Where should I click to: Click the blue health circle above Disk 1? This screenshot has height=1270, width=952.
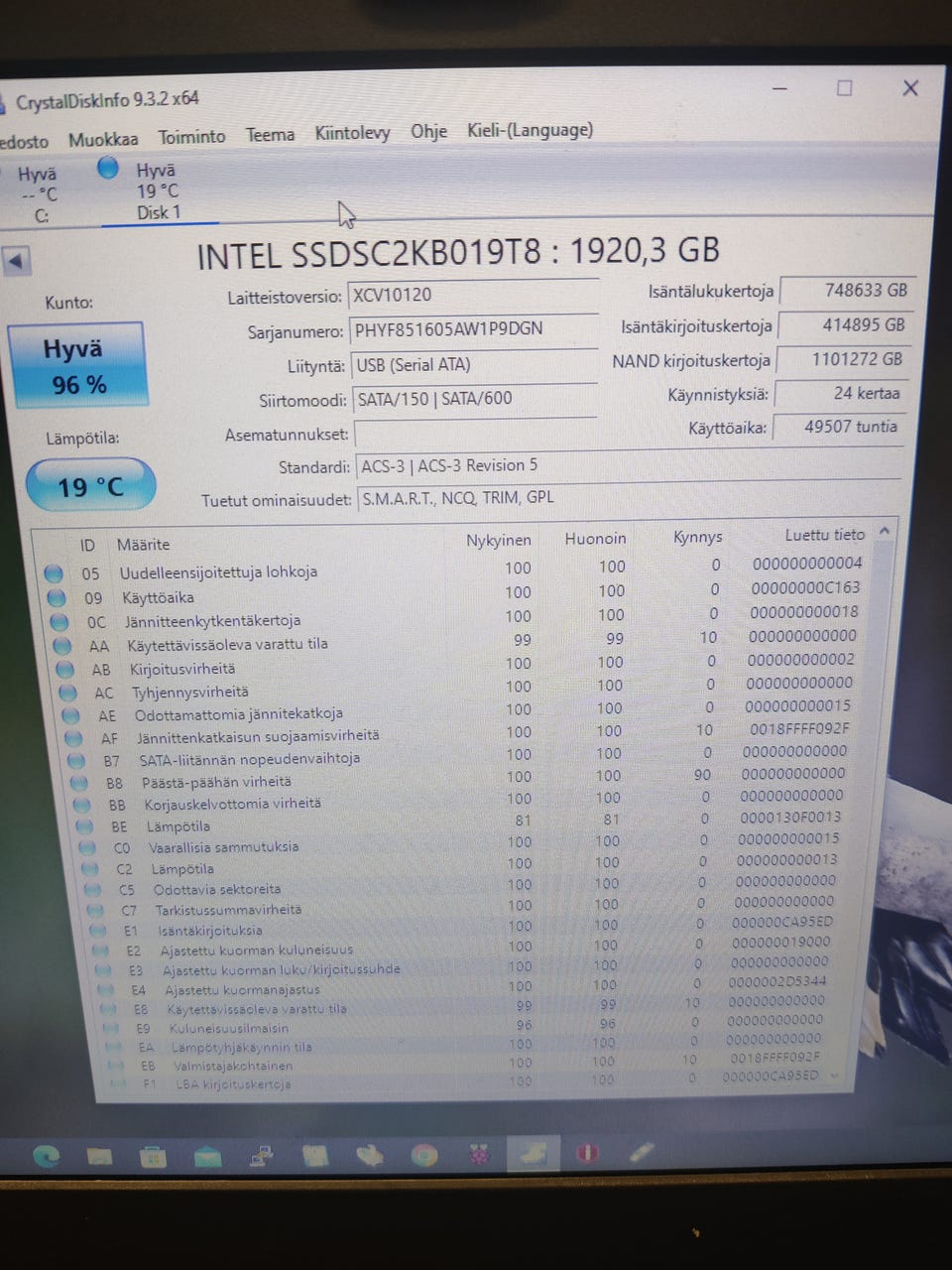click(x=108, y=169)
